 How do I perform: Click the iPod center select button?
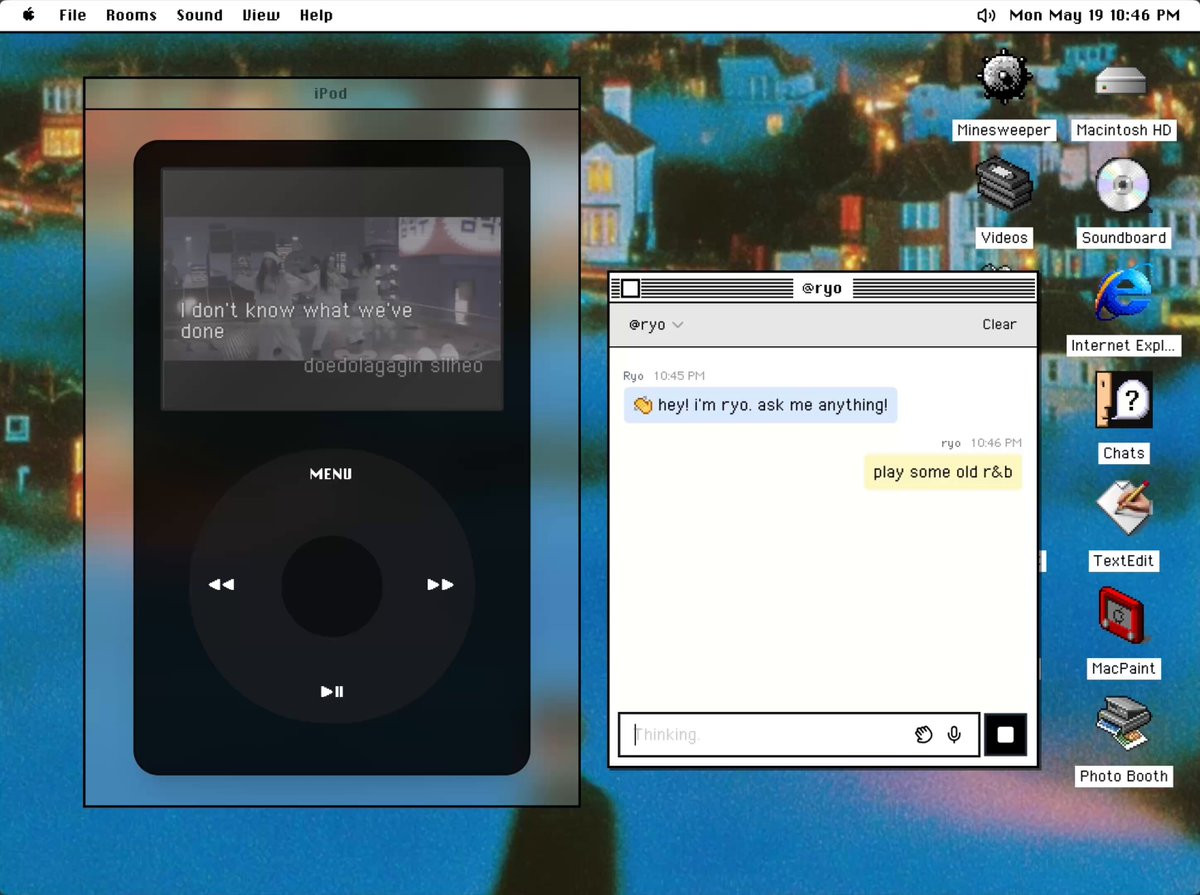pos(332,586)
